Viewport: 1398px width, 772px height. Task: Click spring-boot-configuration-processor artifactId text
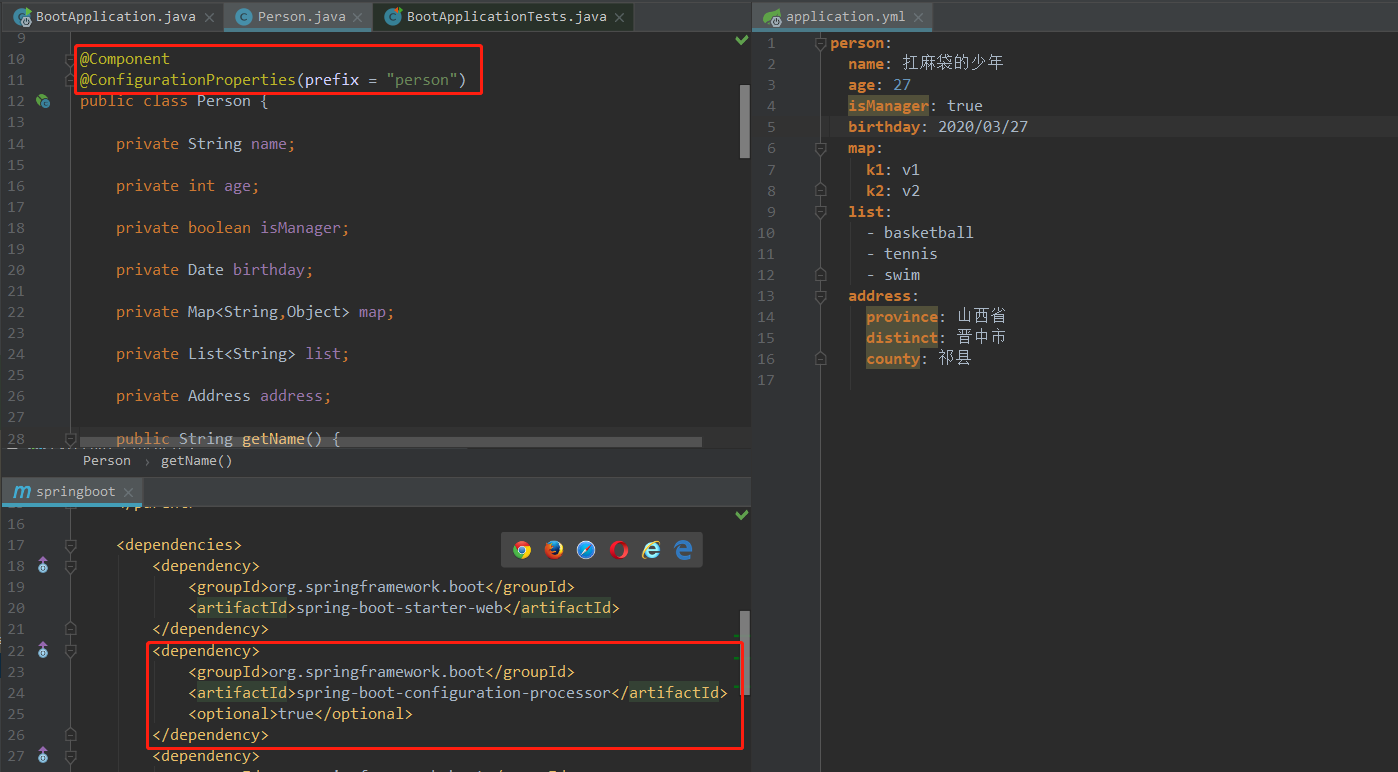(x=453, y=693)
